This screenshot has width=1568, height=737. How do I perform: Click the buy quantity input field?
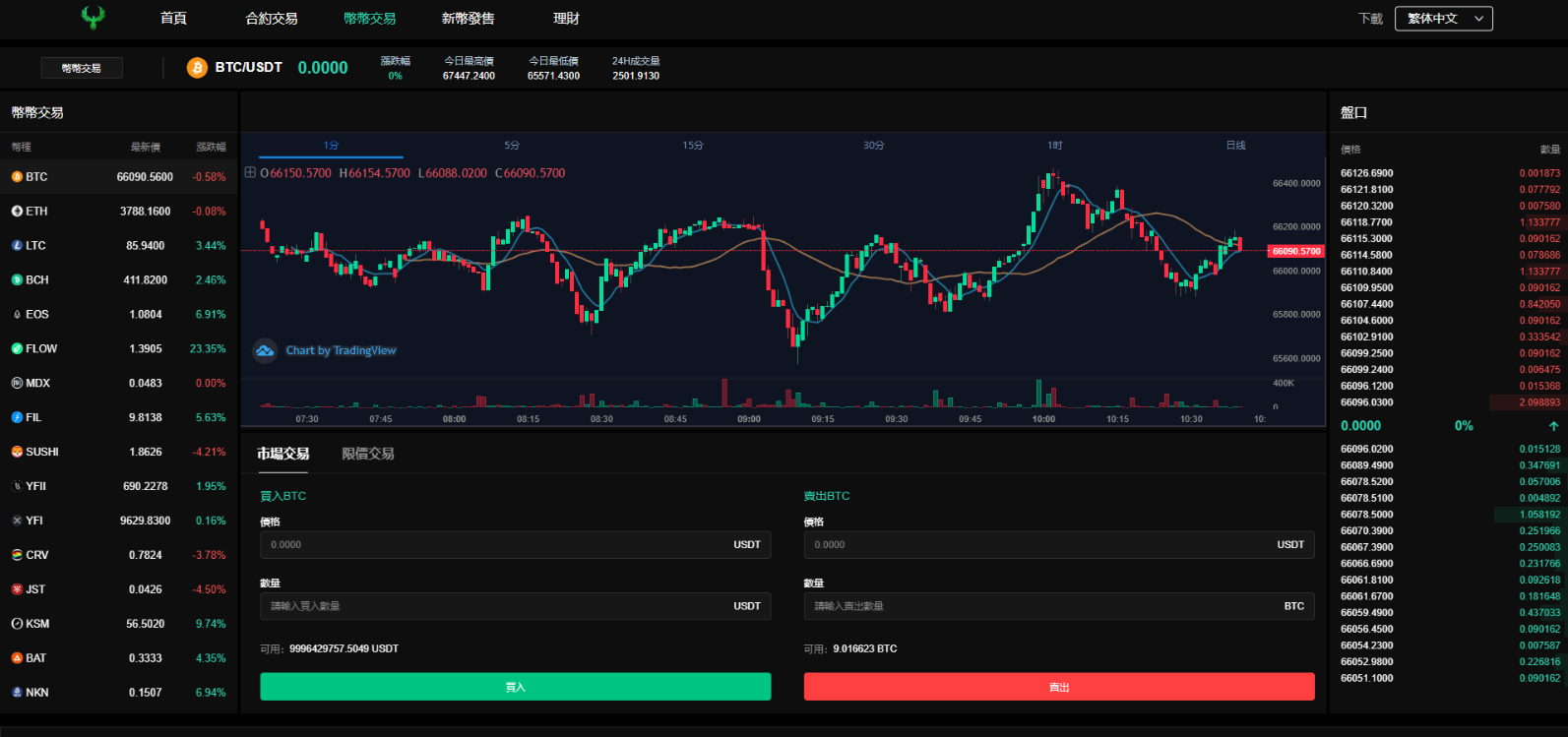point(492,606)
